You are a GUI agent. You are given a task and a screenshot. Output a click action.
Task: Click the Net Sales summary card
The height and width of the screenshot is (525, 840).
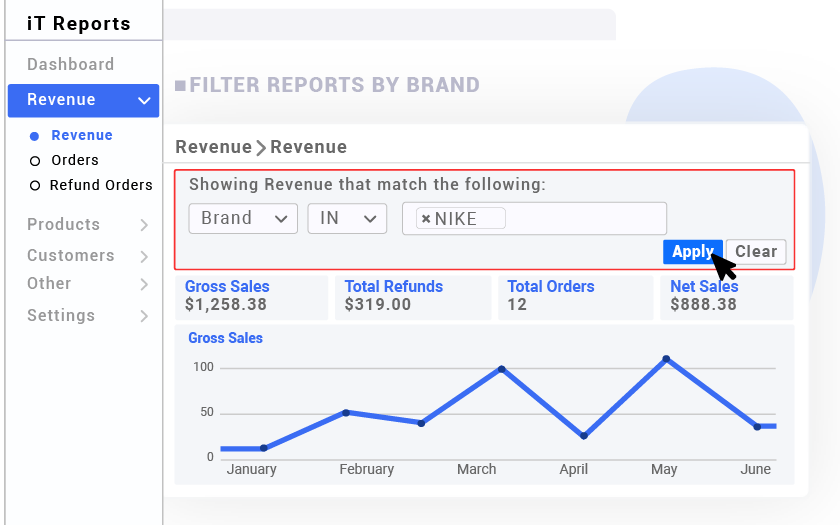(x=726, y=296)
